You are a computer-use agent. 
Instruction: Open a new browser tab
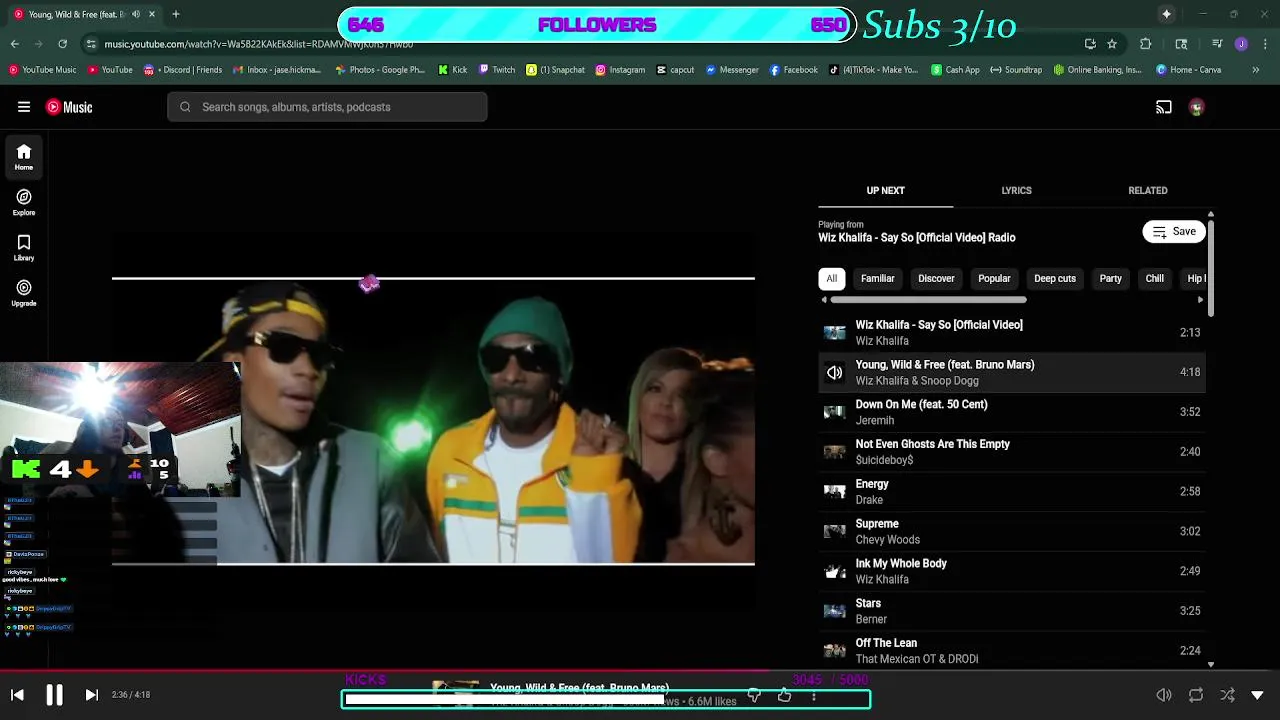[x=175, y=14]
